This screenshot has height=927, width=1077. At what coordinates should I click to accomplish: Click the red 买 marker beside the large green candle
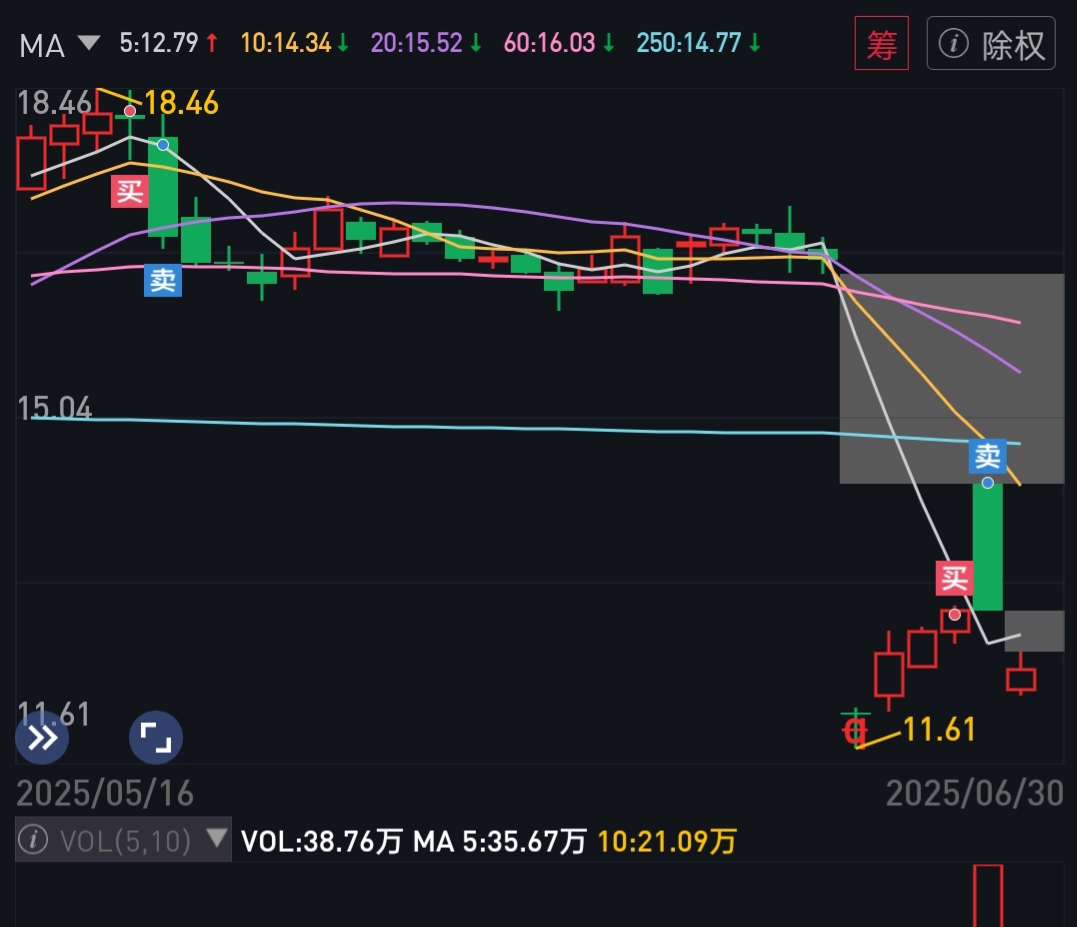[955, 578]
